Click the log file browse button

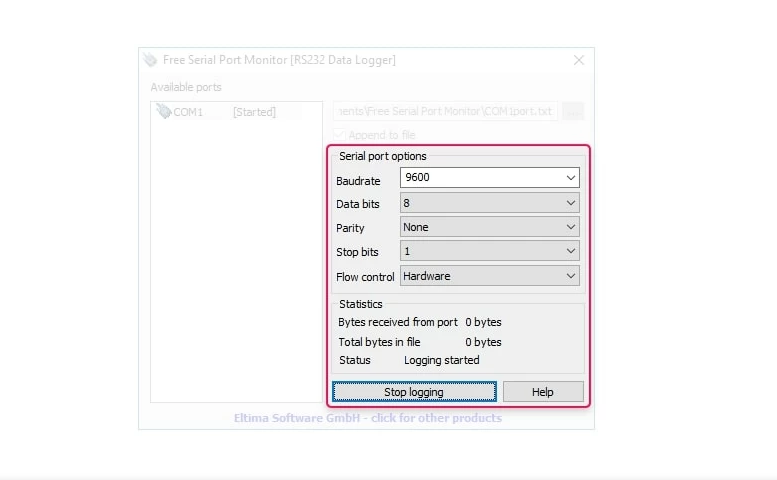pos(573,111)
